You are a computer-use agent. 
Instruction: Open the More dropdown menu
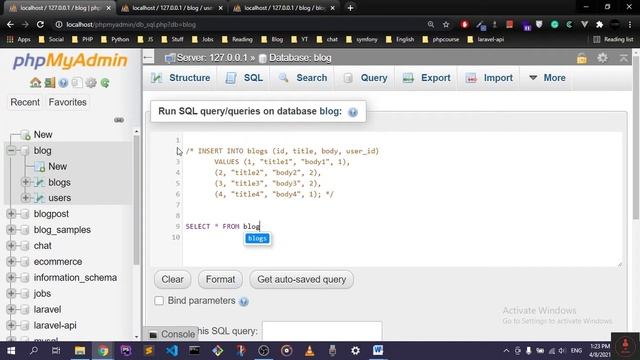[x=547, y=78]
